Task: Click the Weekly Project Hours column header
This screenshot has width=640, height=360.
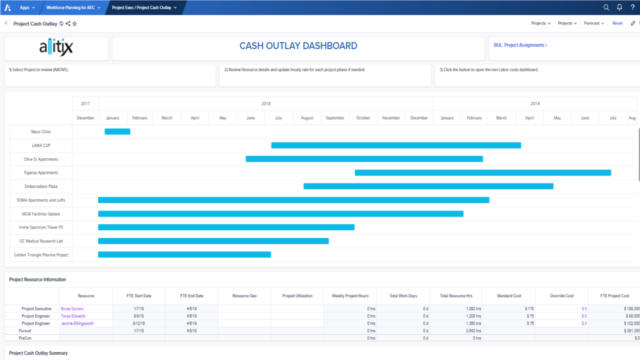Action: [x=350, y=296]
